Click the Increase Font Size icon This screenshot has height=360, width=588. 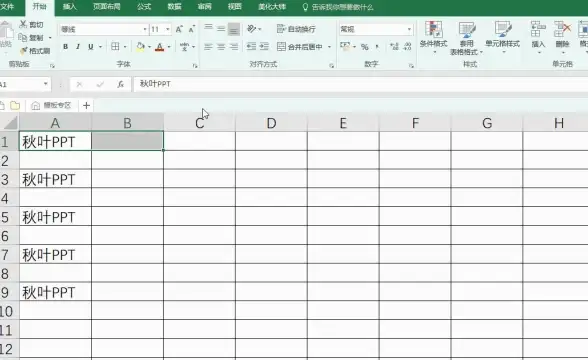(x=179, y=29)
